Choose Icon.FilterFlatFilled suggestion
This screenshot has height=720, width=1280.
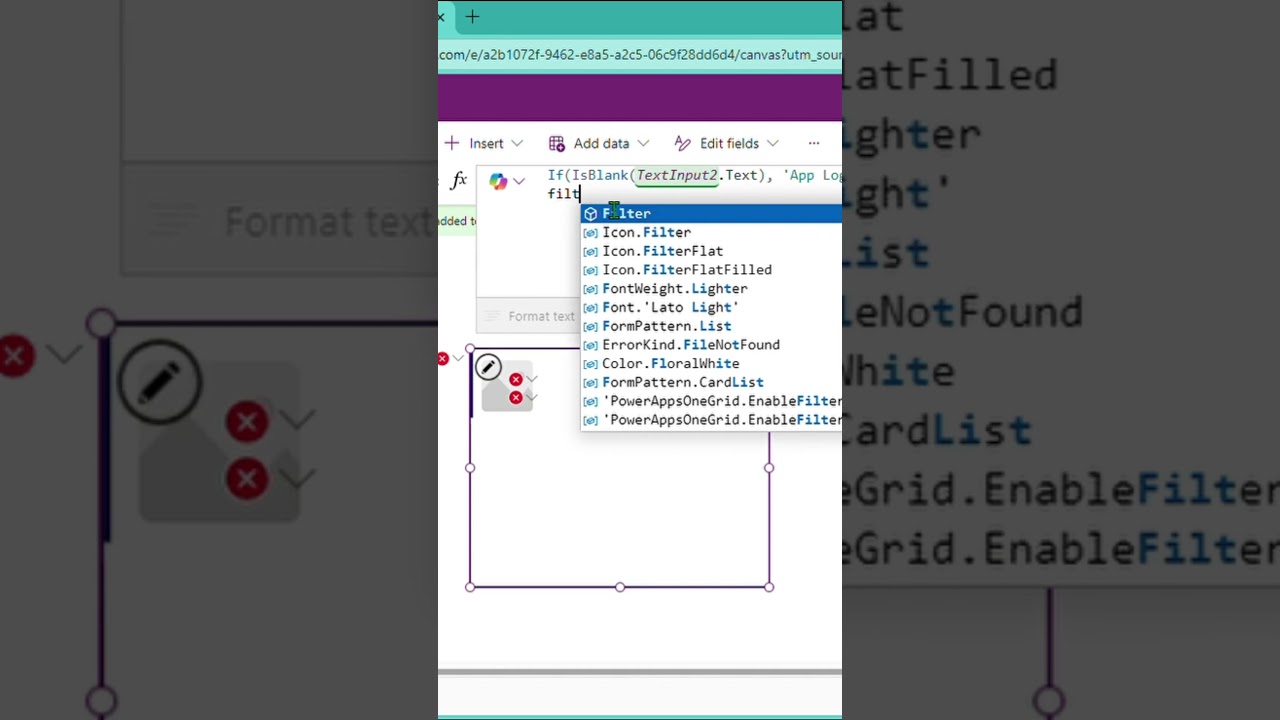tap(711, 270)
